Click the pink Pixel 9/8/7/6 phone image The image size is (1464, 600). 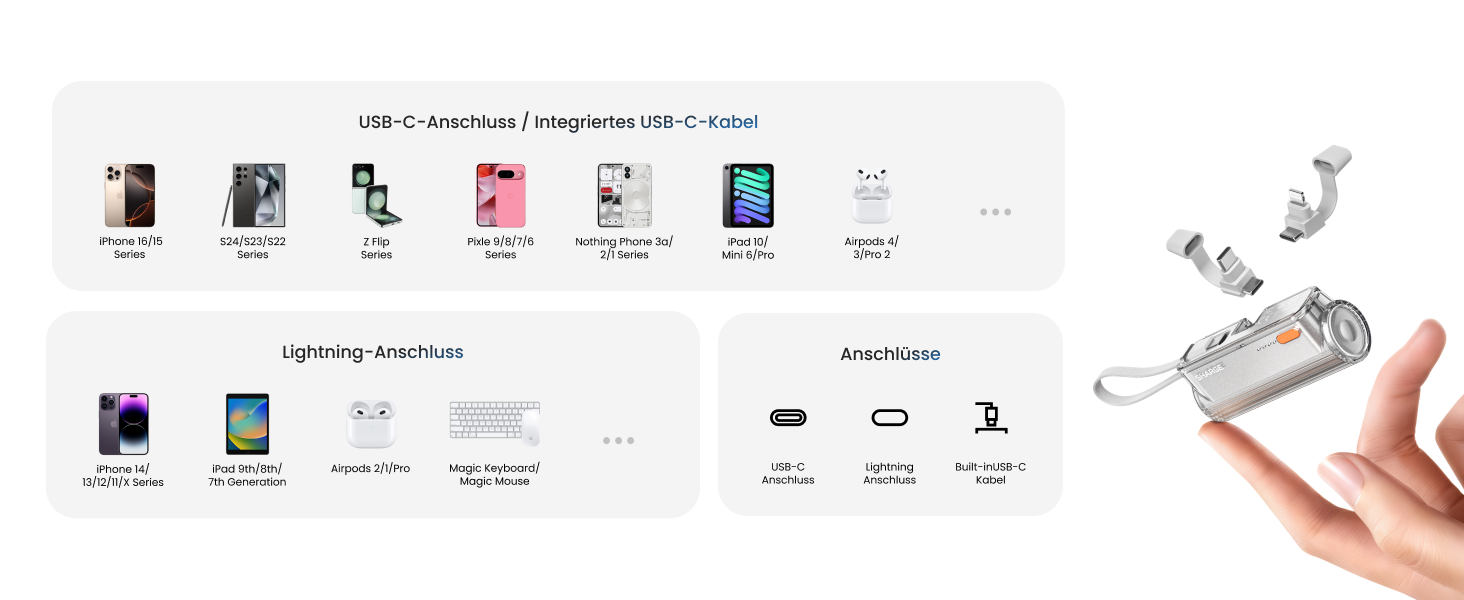500,196
